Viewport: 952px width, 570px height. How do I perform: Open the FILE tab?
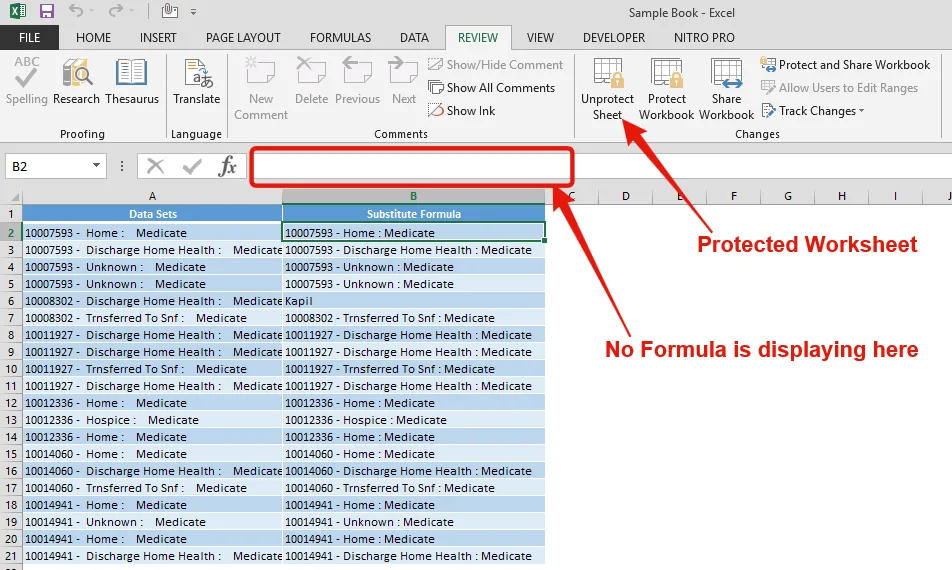[x=29, y=38]
